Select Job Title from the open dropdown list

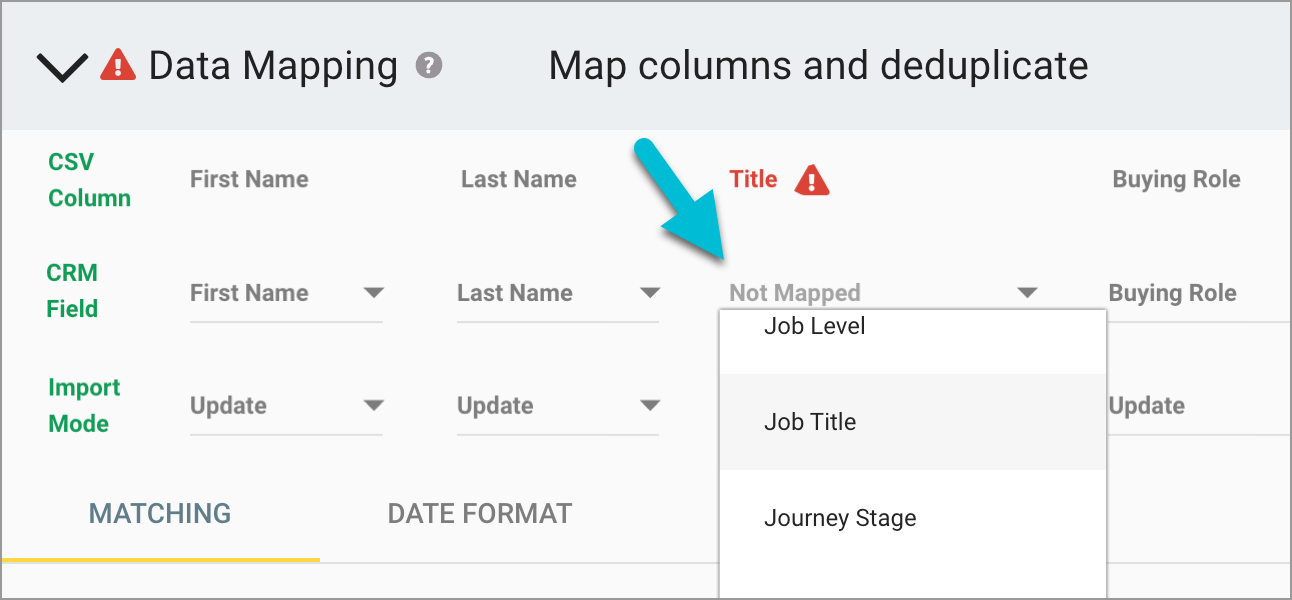coord(810,421)
